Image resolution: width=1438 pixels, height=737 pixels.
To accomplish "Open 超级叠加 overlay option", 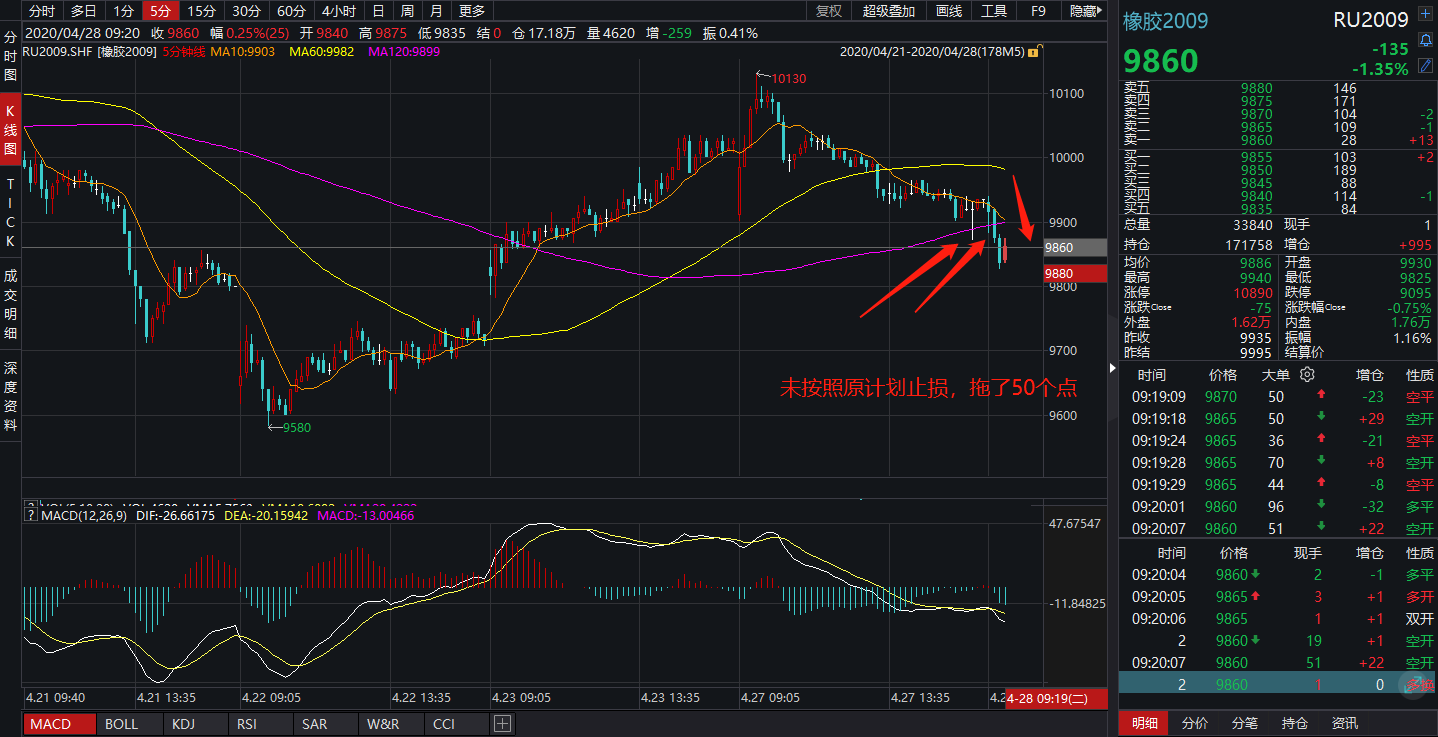I will point(889,11).
